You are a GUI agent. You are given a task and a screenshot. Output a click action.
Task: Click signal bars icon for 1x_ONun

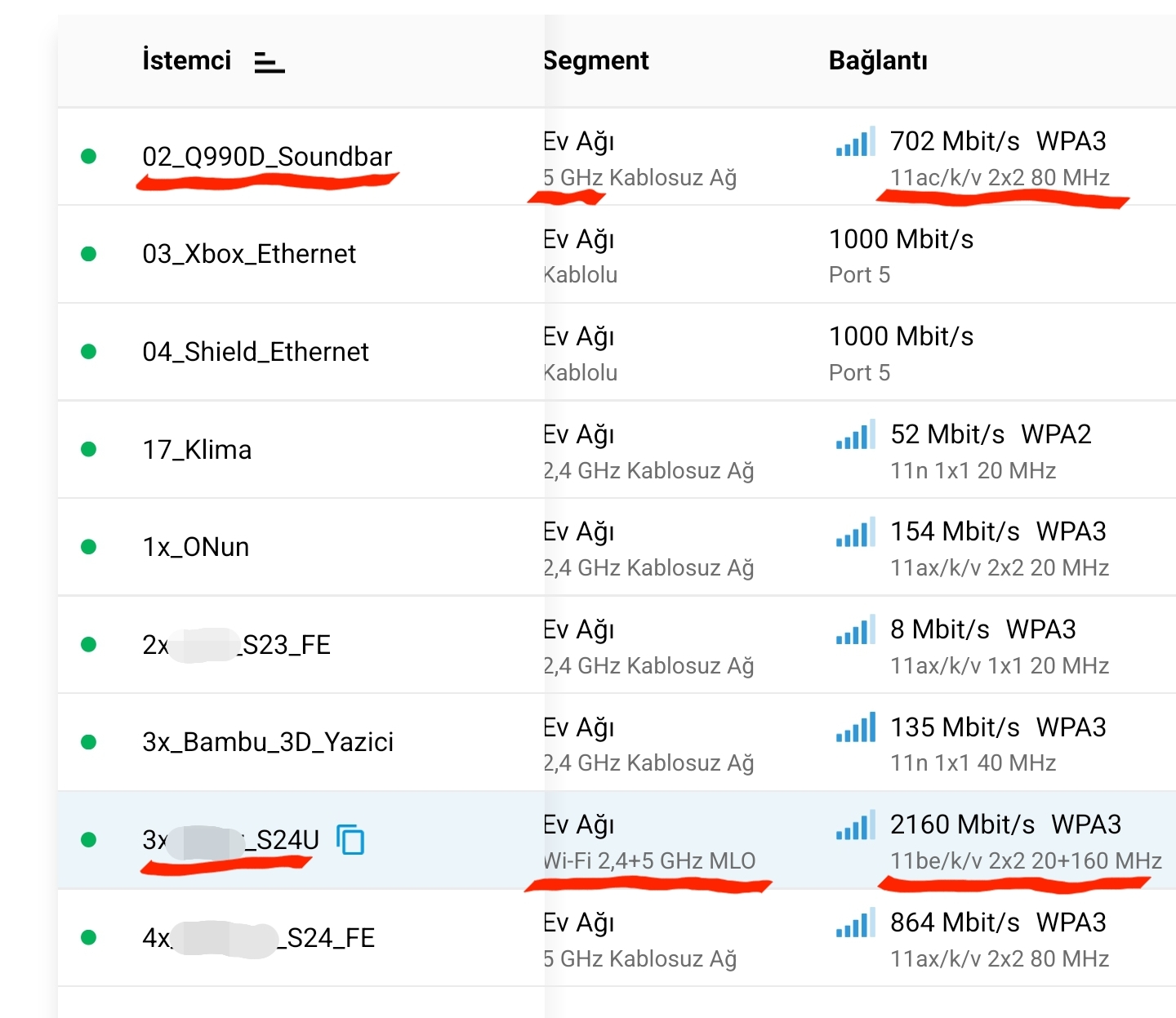[855, 531]
